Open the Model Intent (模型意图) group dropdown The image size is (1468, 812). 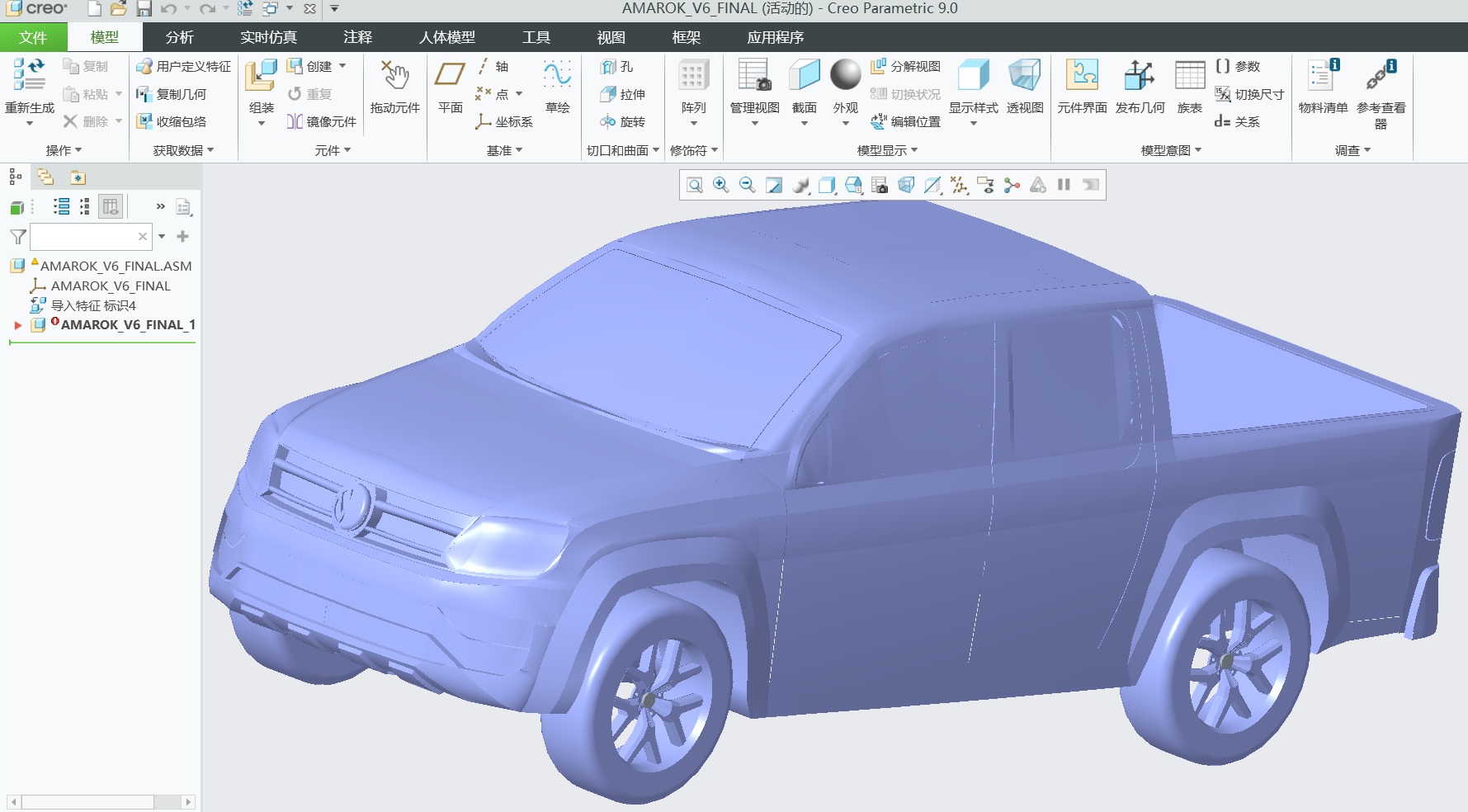click(x=1172, y=150)
